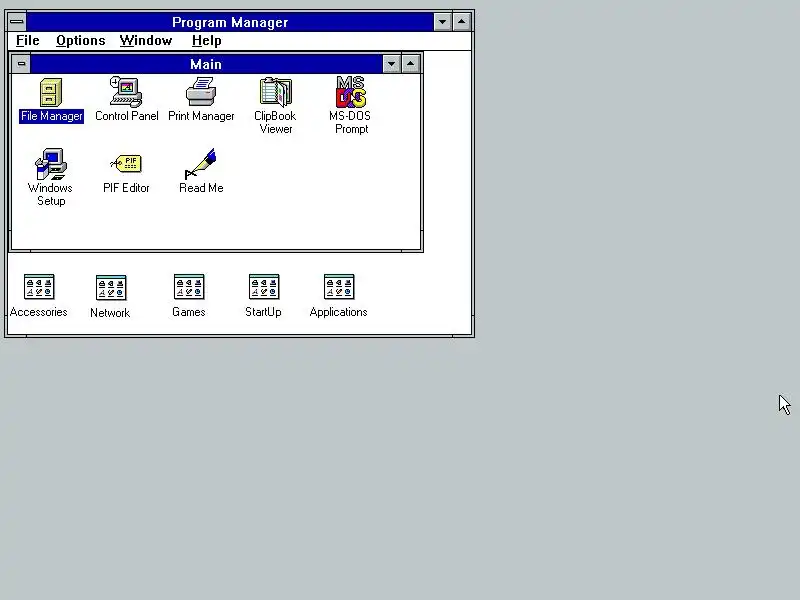Click the Games program group icon
Screen dimensions: 800x600
click(x=189, y=287)
